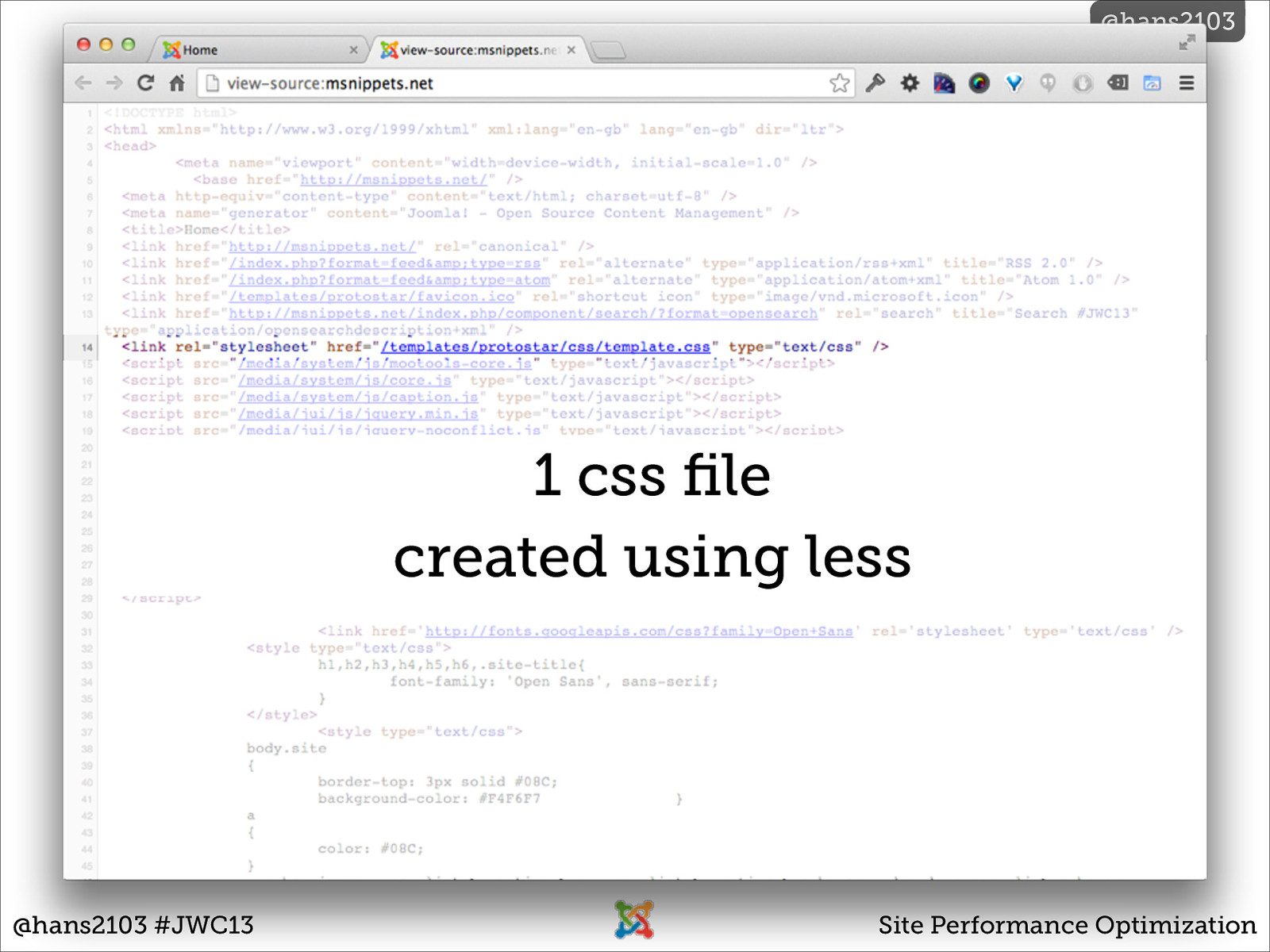The height and width of the screenshot is (952, 1270).
Task: Click the '<title>Home</title>' source line
Action: (x=206, y=230)
